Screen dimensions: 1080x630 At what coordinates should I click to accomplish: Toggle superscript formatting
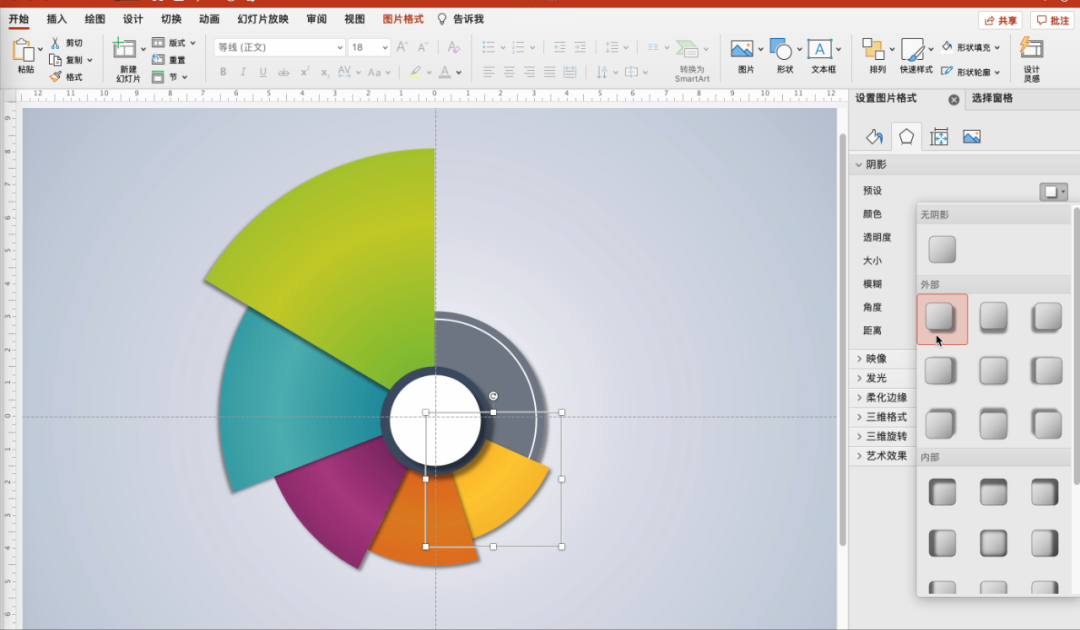(304, 72)
